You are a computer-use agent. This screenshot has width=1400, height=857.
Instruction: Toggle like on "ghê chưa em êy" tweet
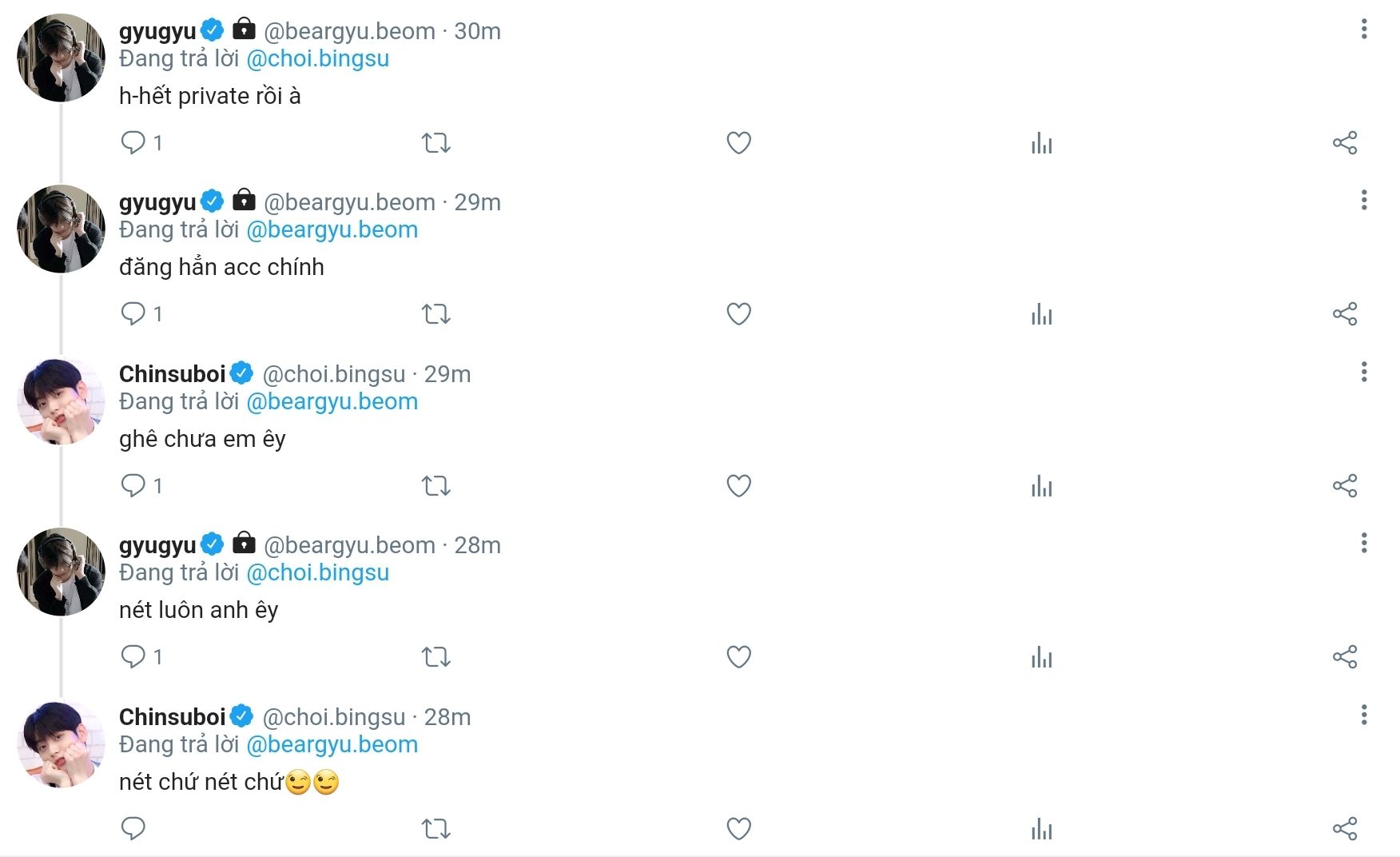point(738,485)
